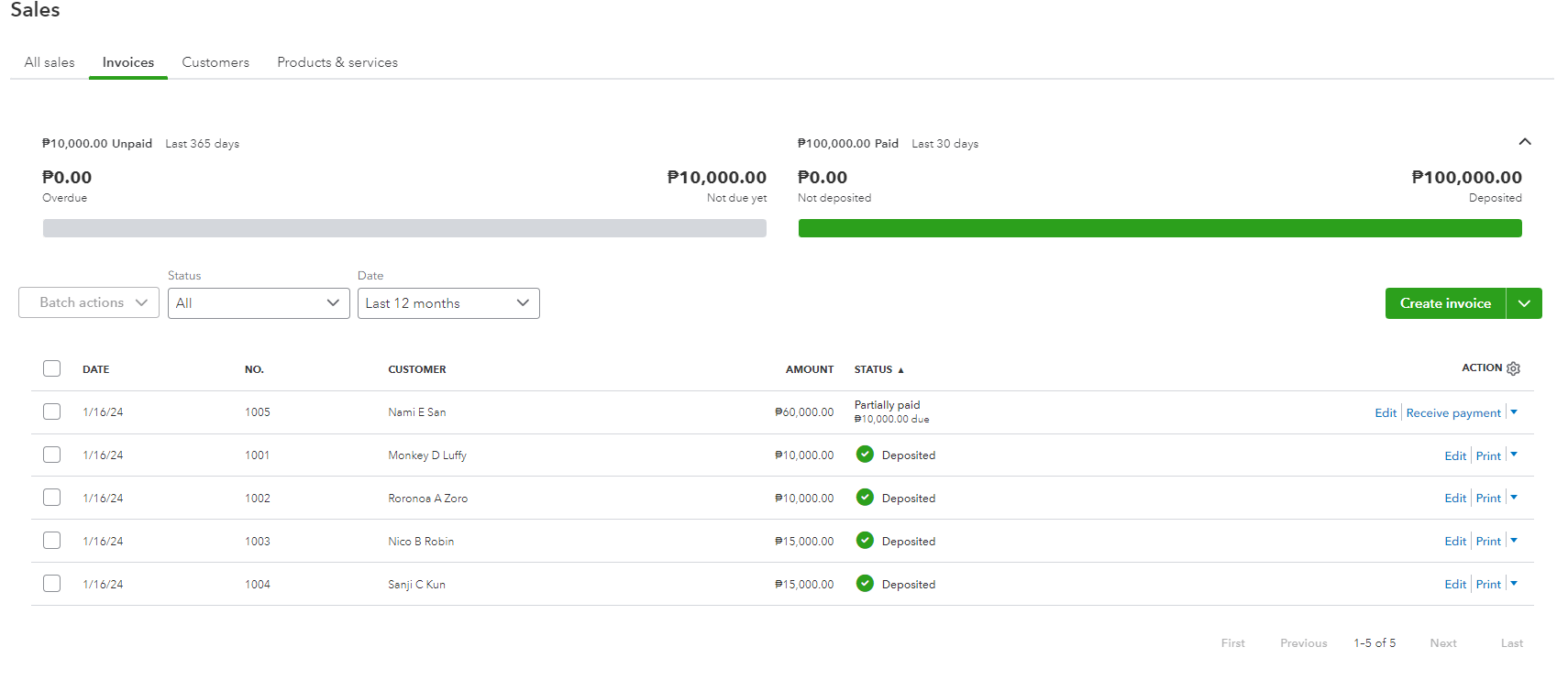
Task: Go to Products & services tab
Action: (337, 62)
